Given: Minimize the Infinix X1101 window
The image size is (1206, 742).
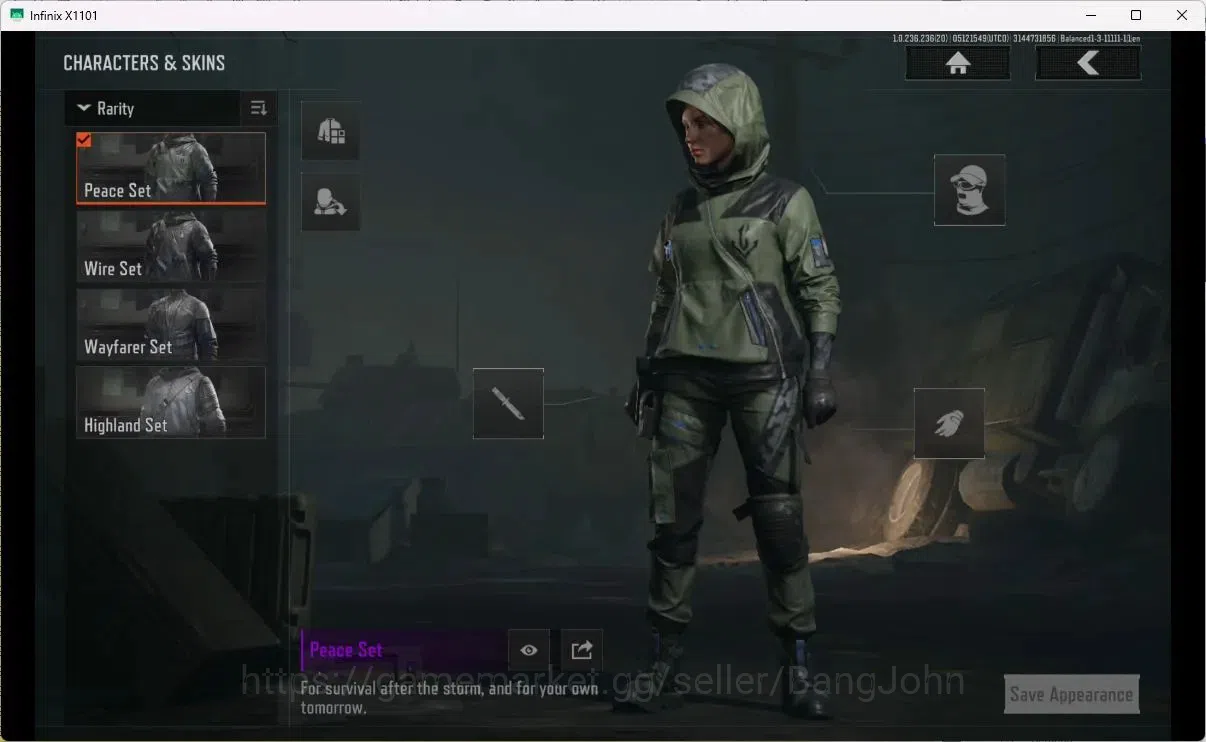Looking at the screenshot, I should click(x=1090, y=15).
